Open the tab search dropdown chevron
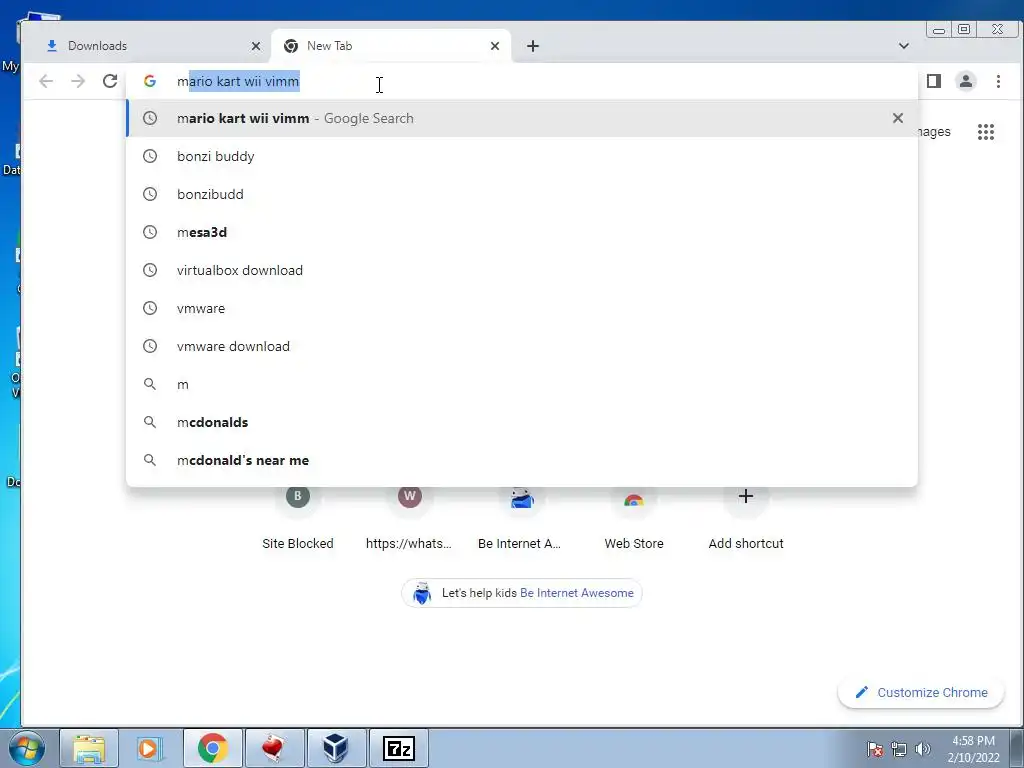Image resolution: width=1024 pixels, height=768 pixels. click(904, 46)
